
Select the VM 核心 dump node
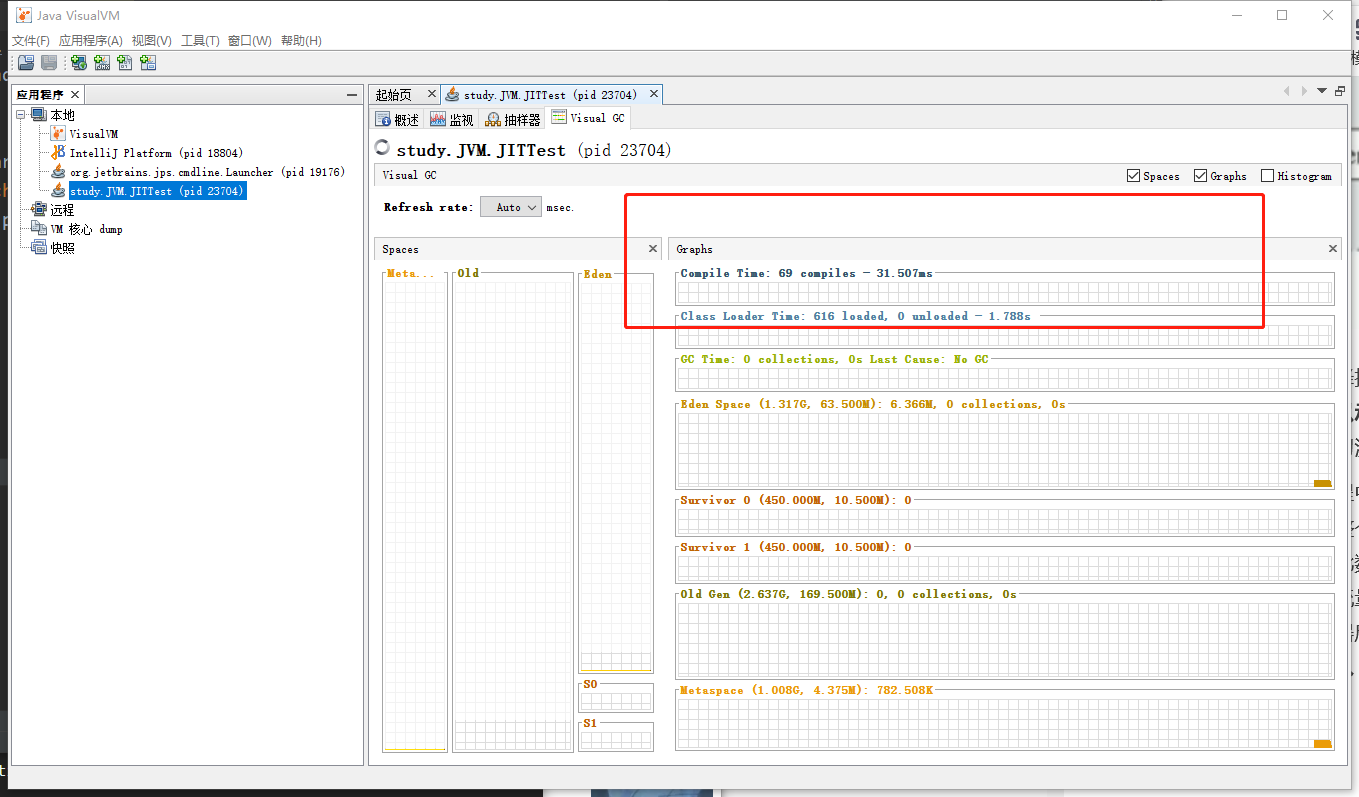coord(86,229)
